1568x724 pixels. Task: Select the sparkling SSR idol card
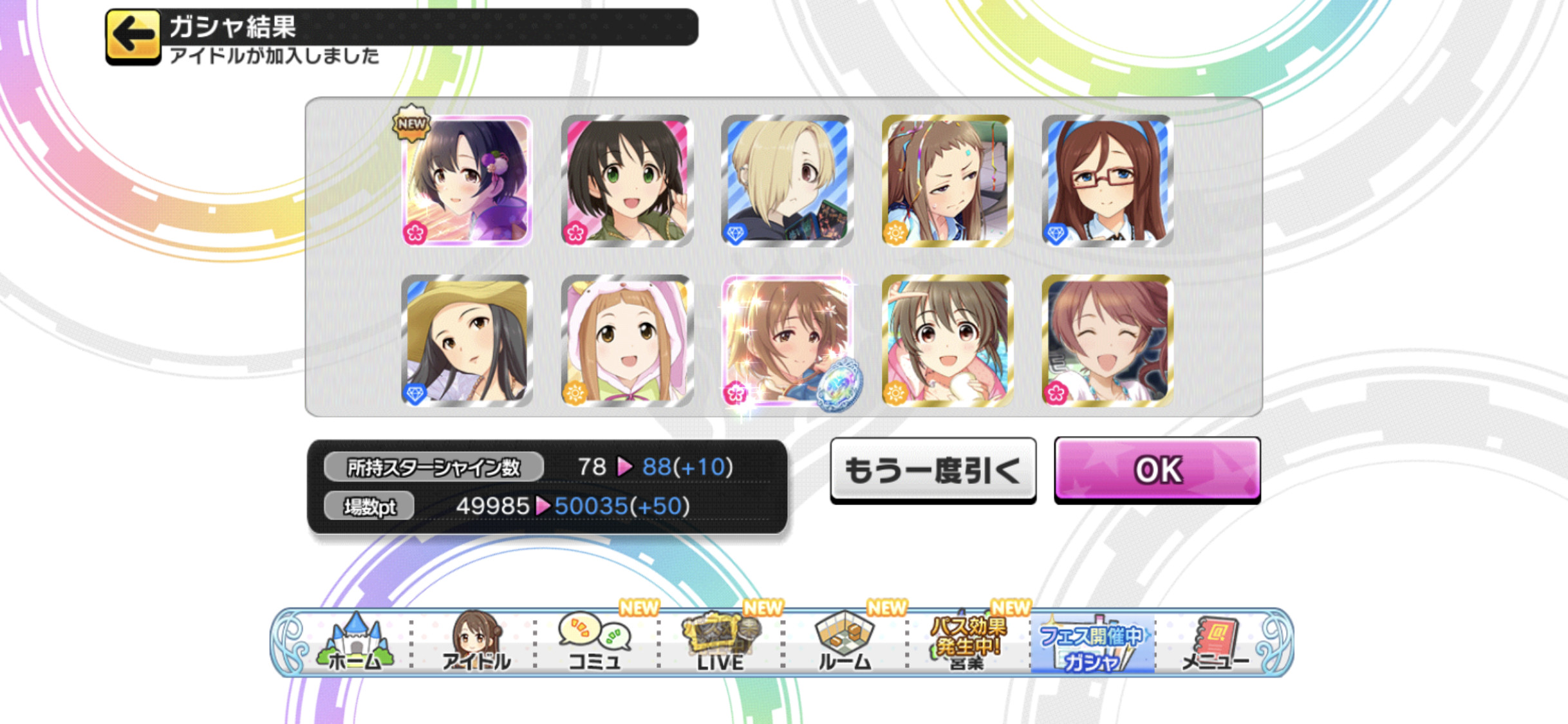787,340
